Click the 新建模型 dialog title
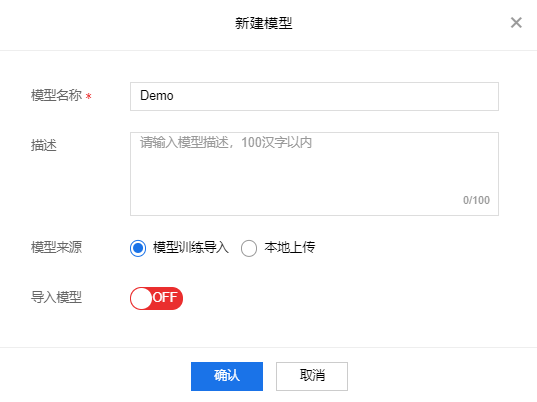This screenshot has height=402, width=537. pyautogui.click(x=263, y=23)
